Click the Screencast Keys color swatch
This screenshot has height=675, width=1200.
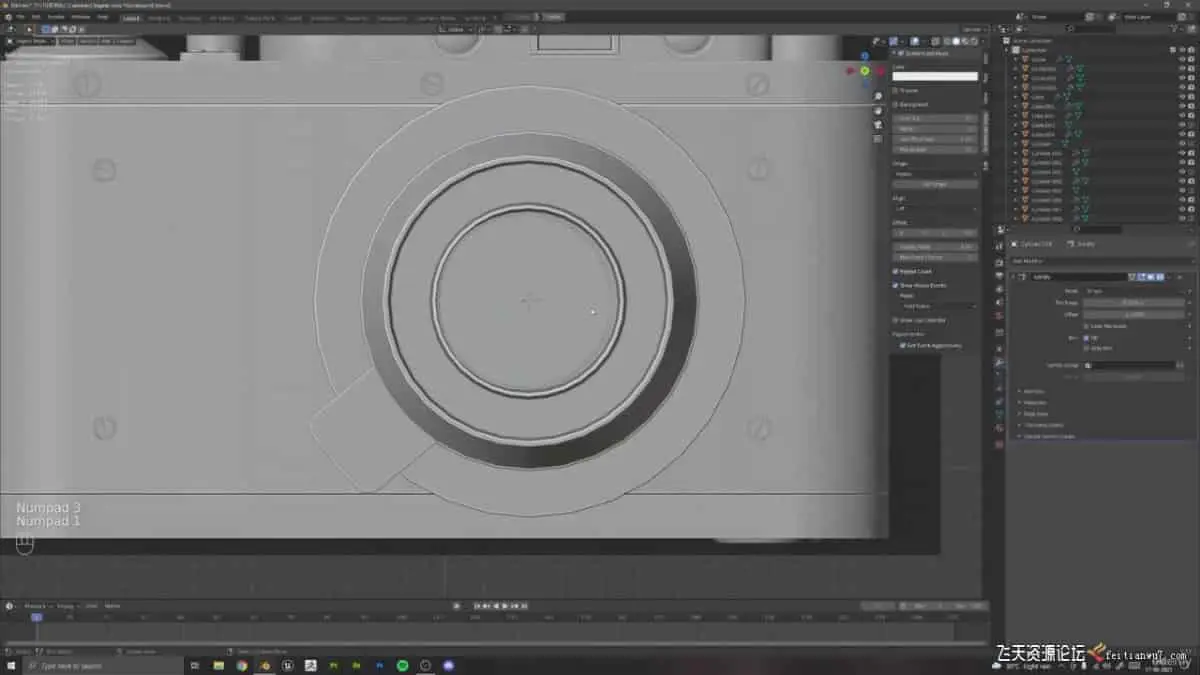tap(935, 76)
